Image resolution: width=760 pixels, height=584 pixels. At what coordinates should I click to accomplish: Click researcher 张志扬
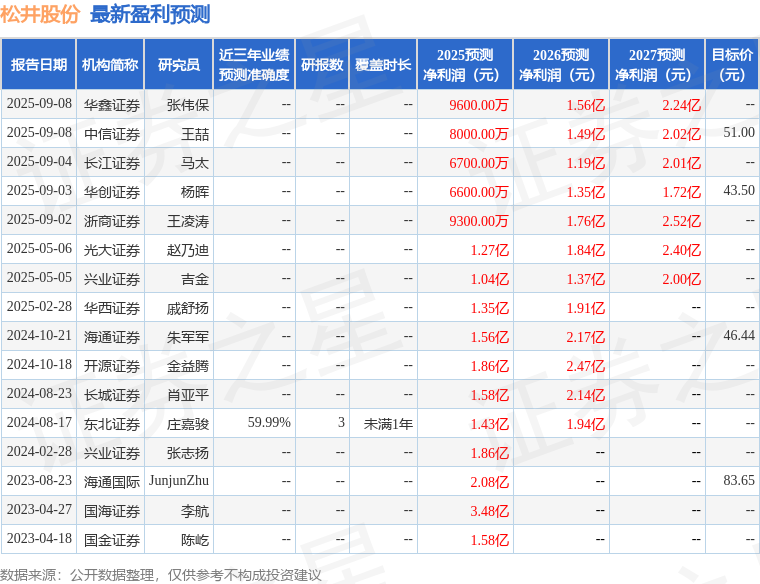coord(188,453)
